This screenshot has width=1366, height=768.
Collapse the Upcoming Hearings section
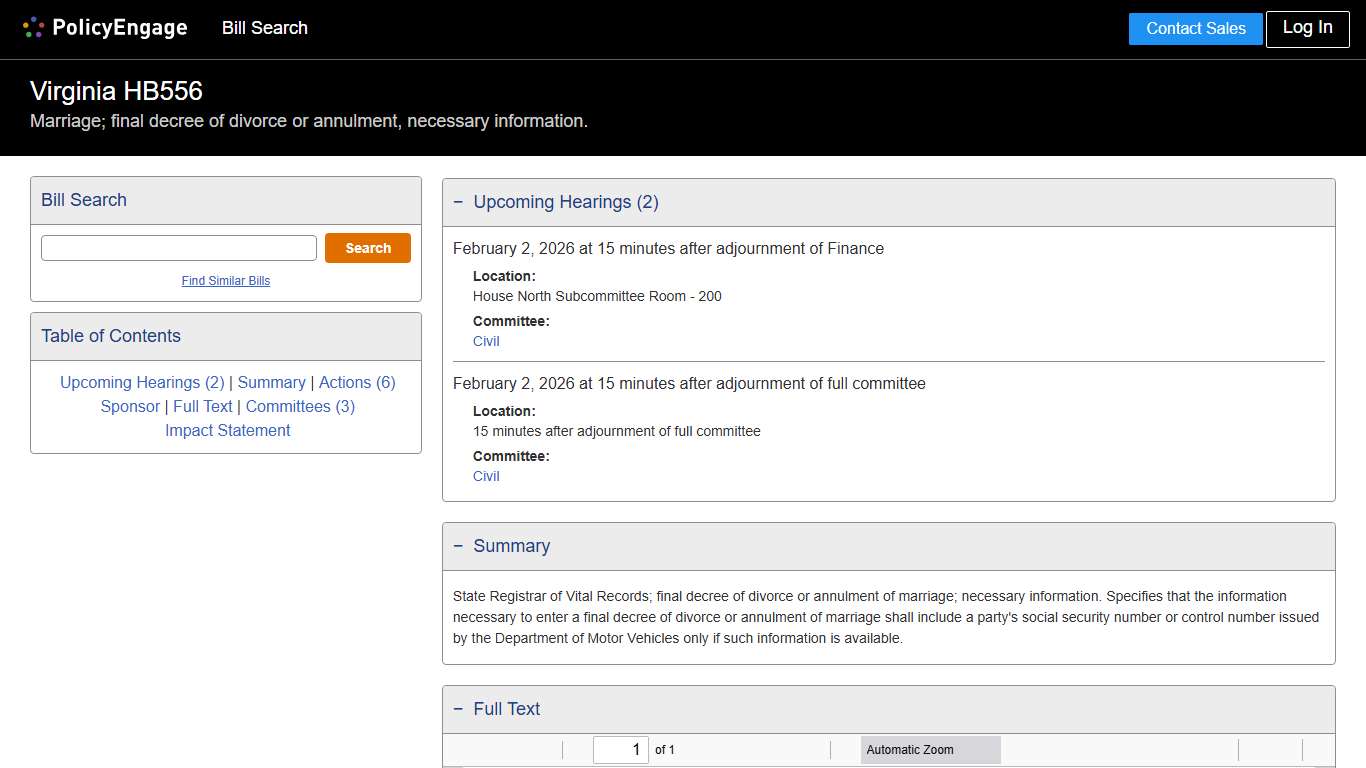coord(459,202)
